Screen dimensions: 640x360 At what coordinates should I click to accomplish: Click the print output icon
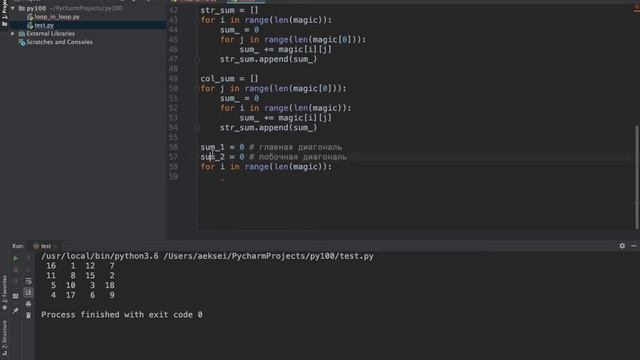pos(28,304)
